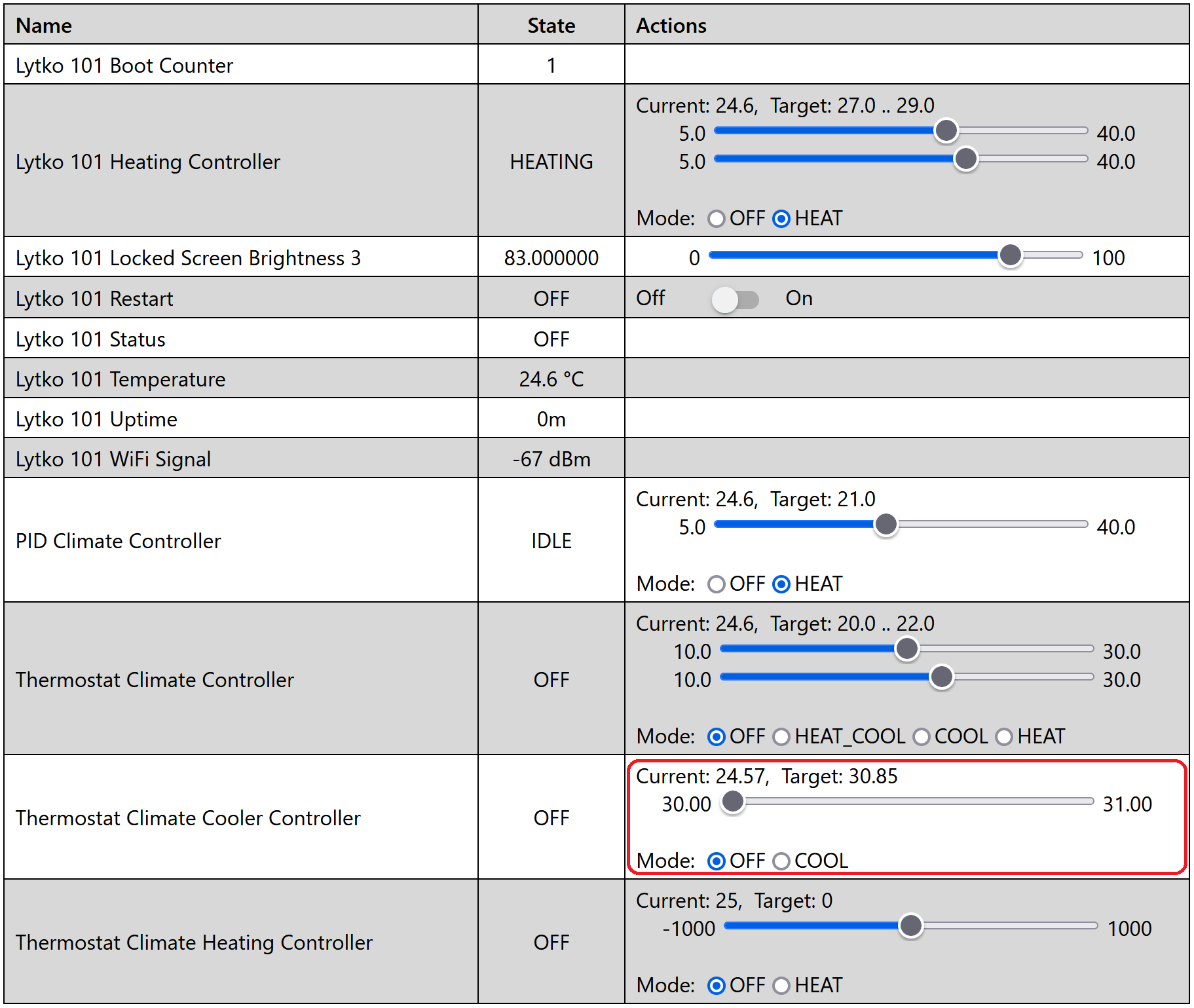1194x1008 pixels.
Task: Select HEAT mode for Lytko 101 Heating Controller
Action: click(x=781, y=219)
